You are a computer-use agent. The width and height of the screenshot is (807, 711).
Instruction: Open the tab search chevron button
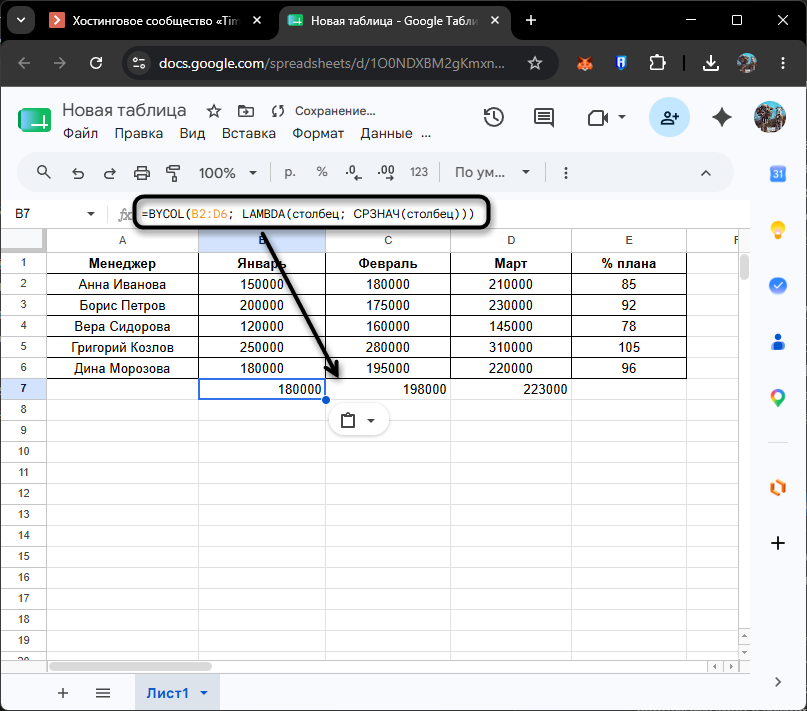[21, 21]
